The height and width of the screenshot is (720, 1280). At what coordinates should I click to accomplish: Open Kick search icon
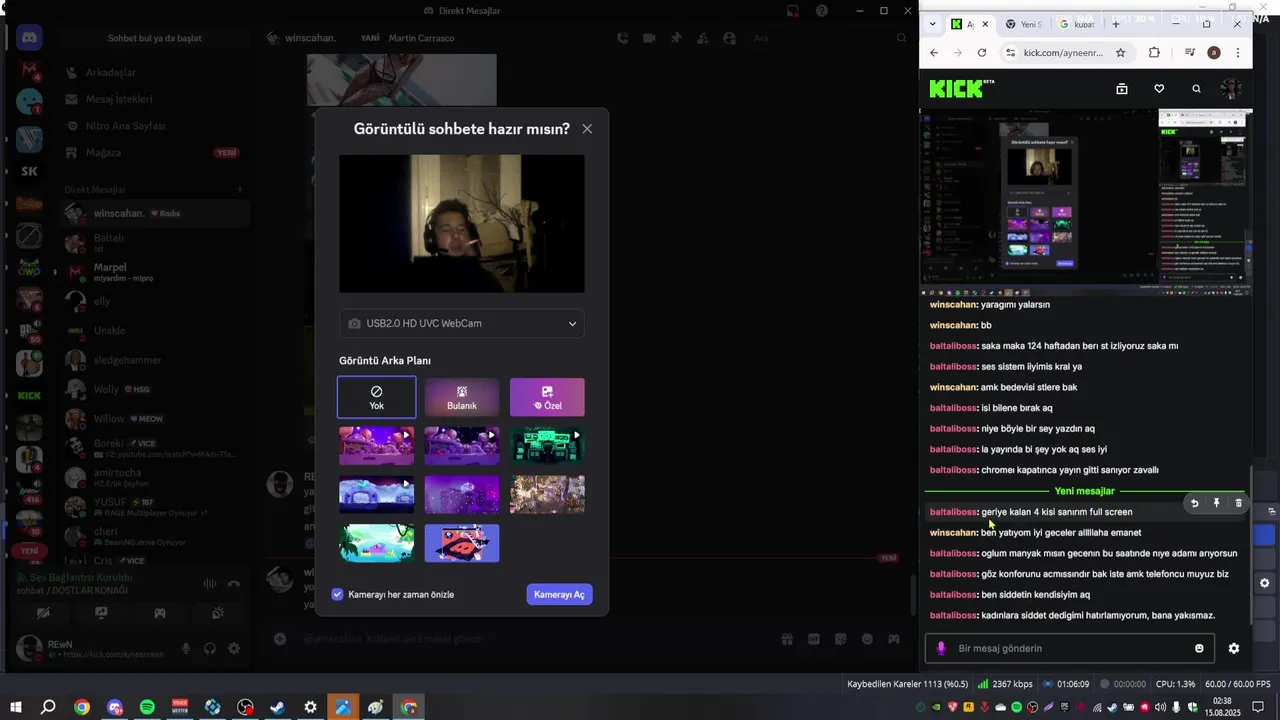point(1196,89)
